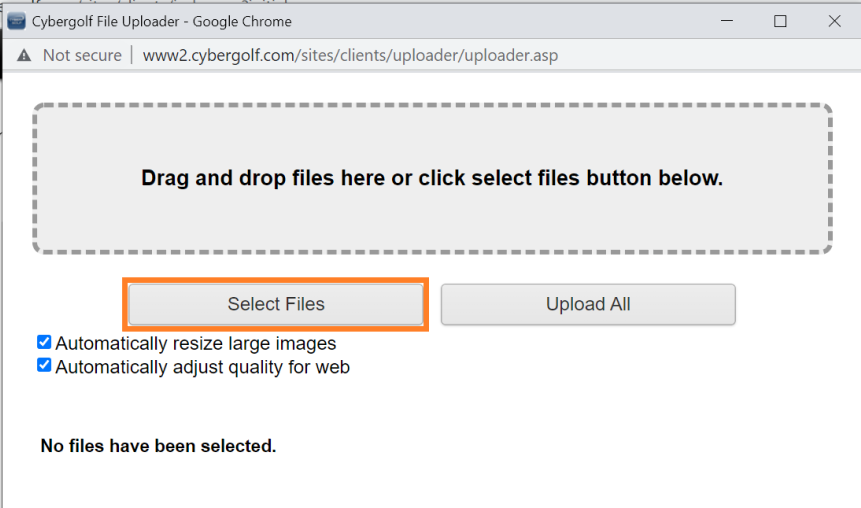The width and height of the screenshot is (861, 508).
Task: Click the 'Automatically adjust quality for web' label
Action: tap(203, 367)
